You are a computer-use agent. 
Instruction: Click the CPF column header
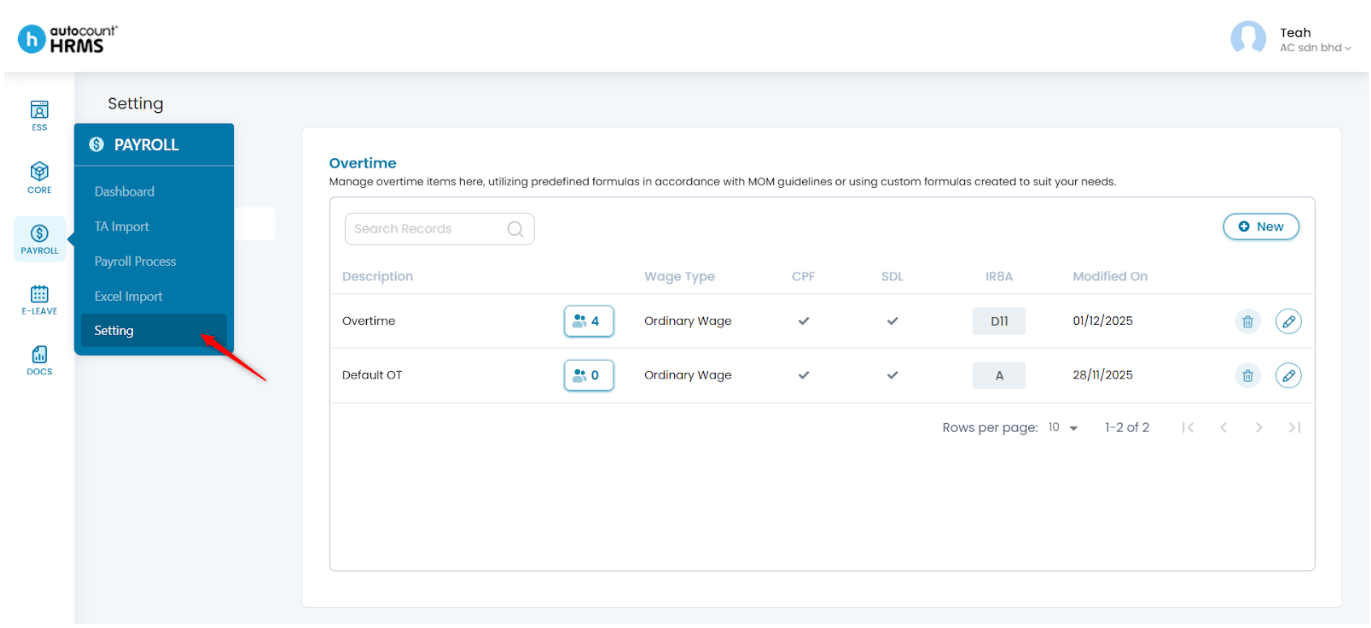[803, 277]
